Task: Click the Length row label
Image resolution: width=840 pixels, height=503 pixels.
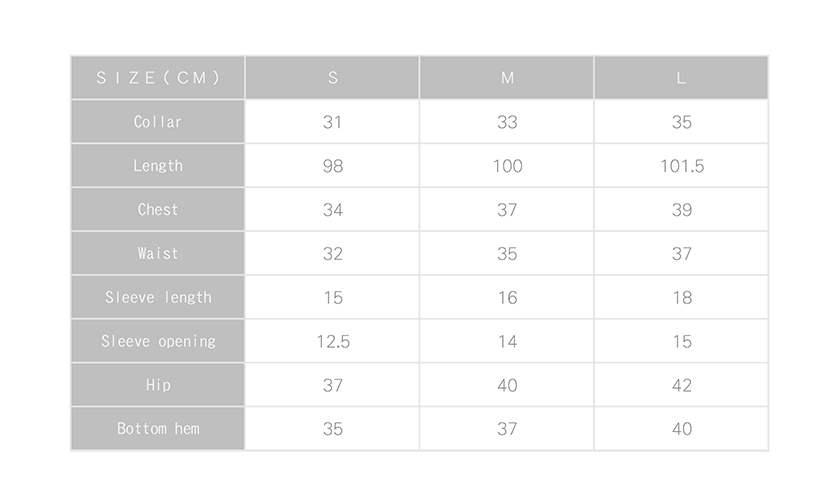Action: [x=158, y=166]
